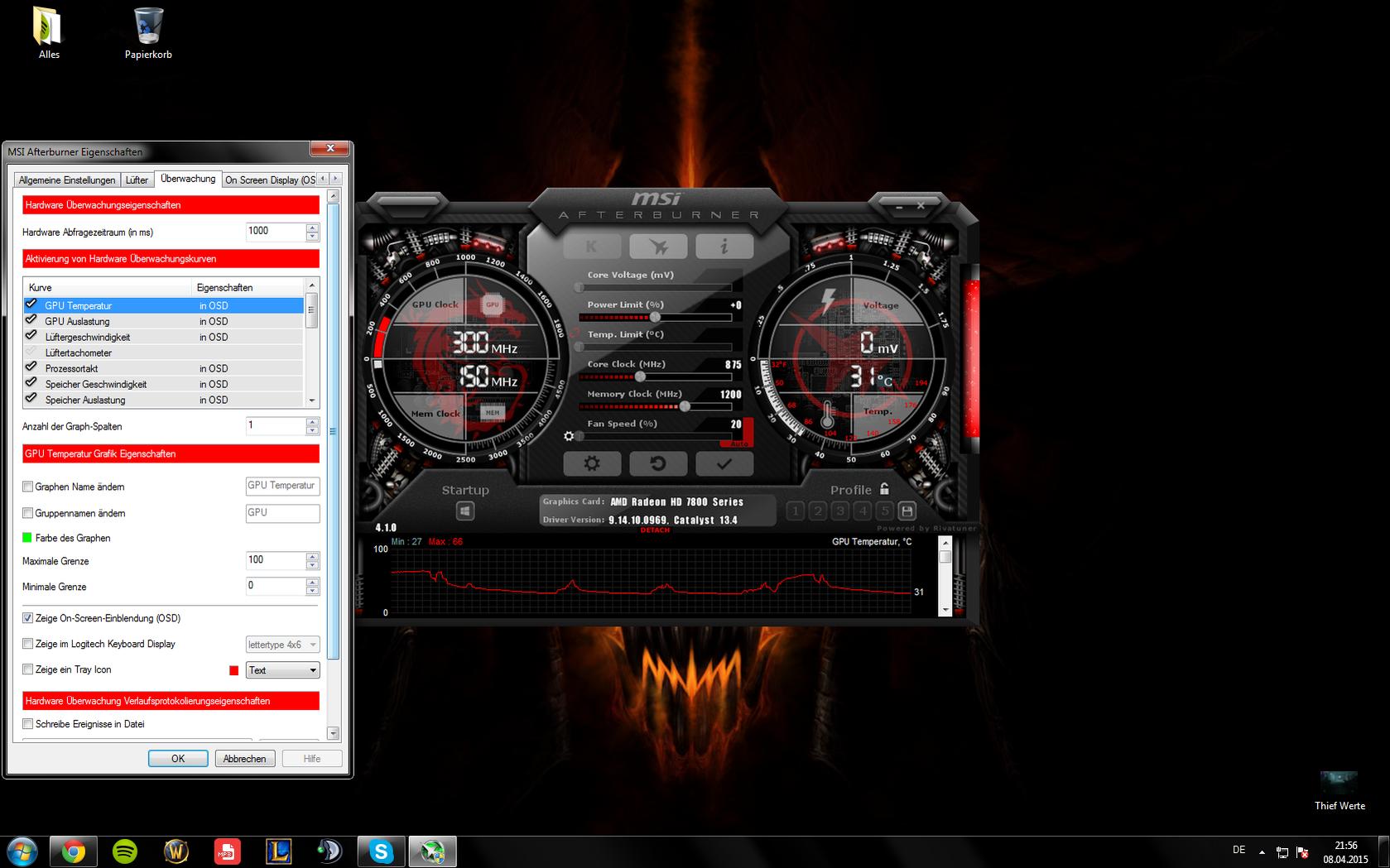Toggle the Speicher Geschwindigkeit curve checkmark
Screen dimensions: 1390x868
31,383
